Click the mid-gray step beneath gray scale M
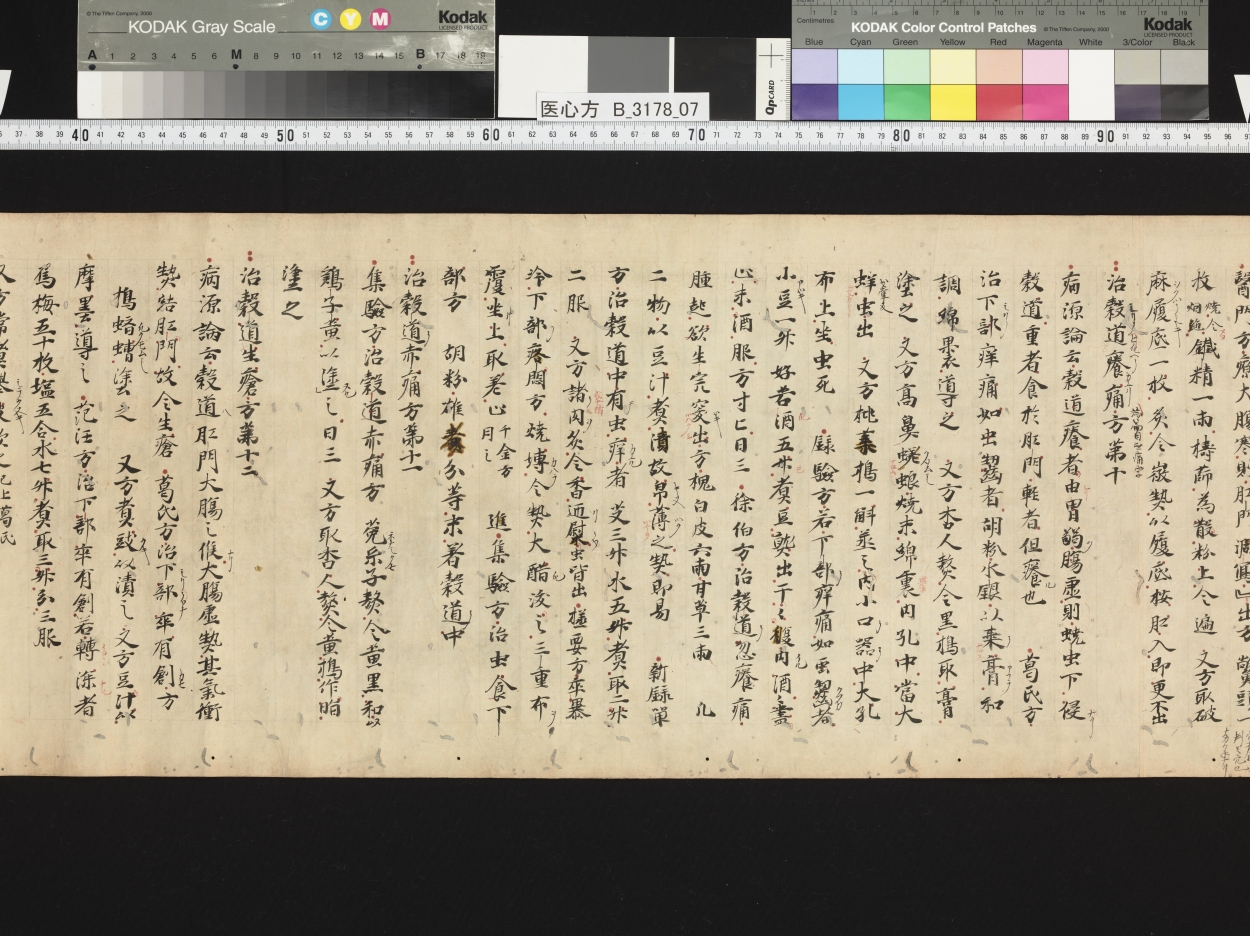This screenshot has width=1250, height=936. [x=236, y=94]
